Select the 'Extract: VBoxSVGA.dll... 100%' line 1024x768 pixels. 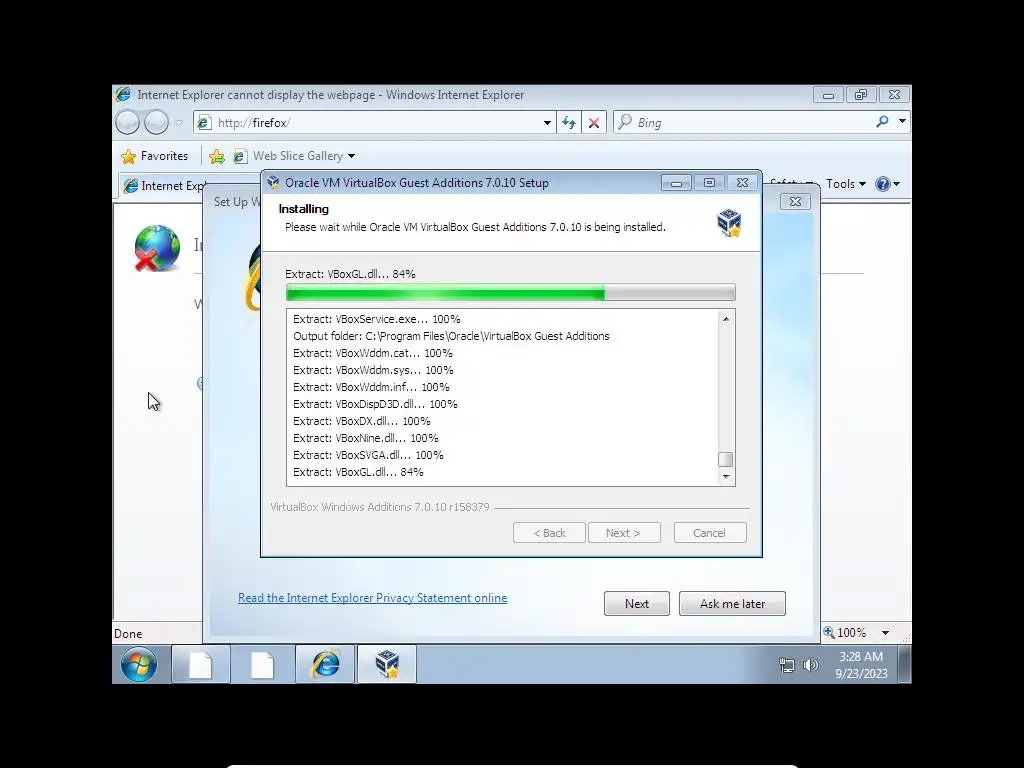pos(368,455)
